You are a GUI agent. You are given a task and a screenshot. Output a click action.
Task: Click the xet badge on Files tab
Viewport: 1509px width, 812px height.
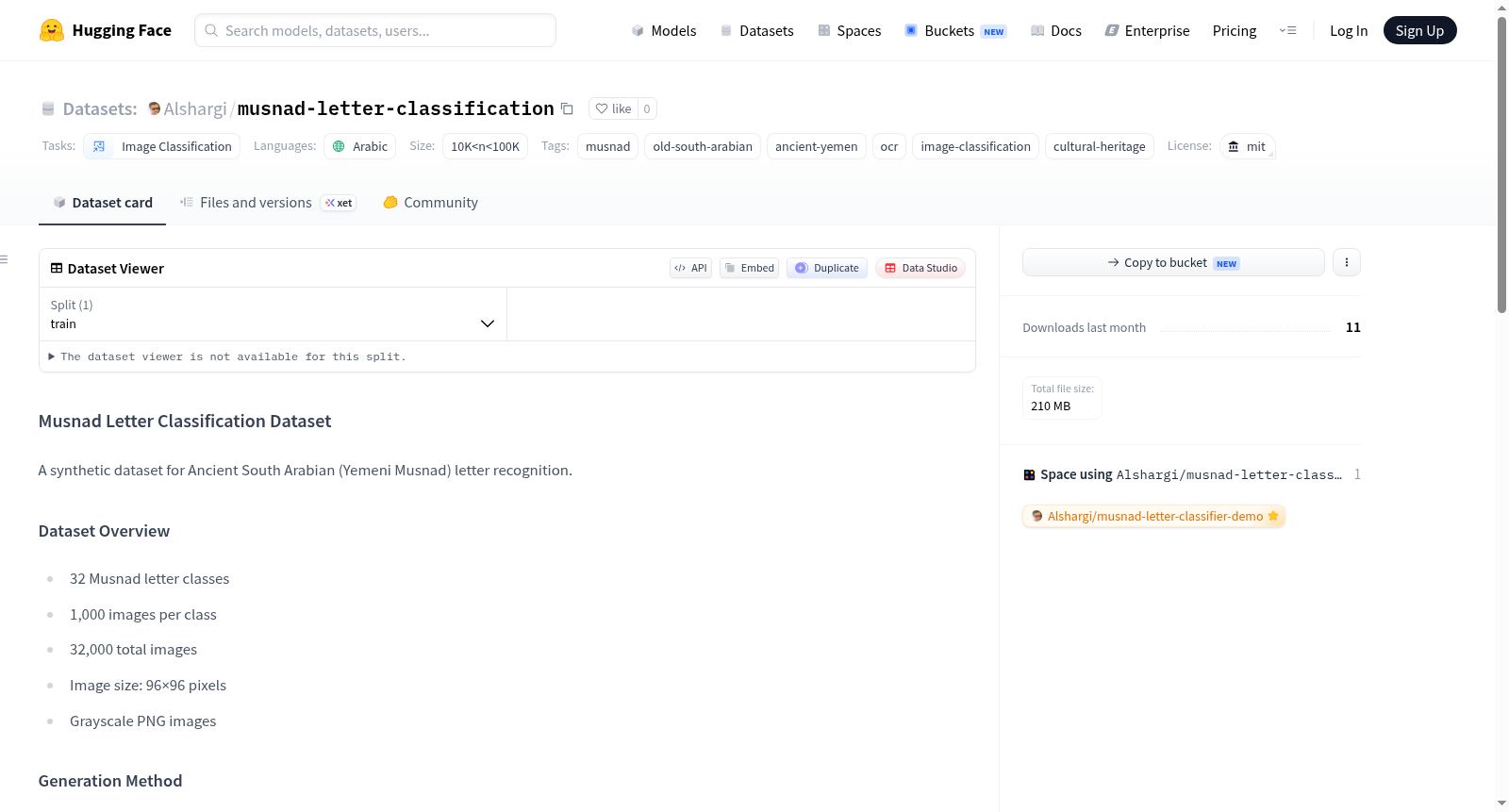(339, 203)
